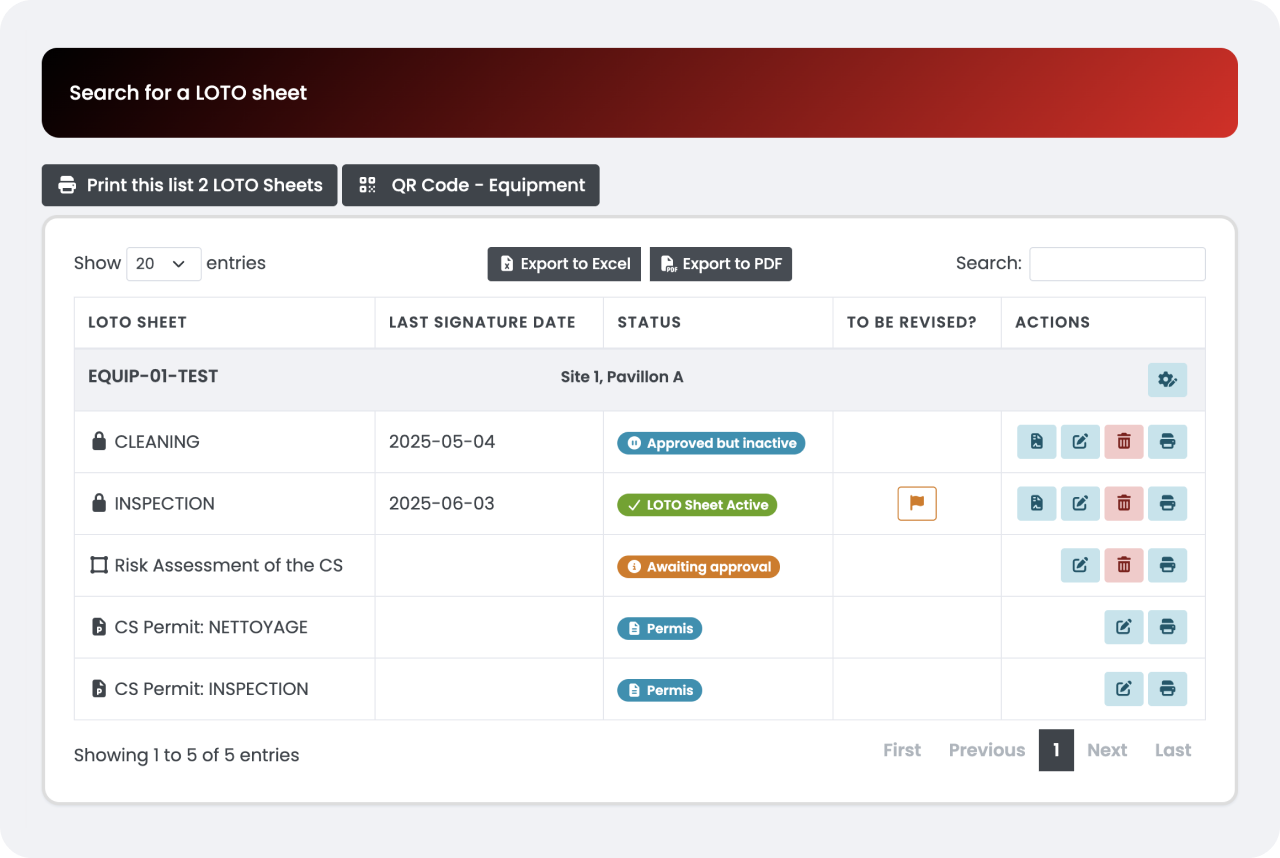Image resolution: width=1280 pixels, height=858 pixels.
Task: Open QR Code - Equipment
Action: [x=471, y=185]
